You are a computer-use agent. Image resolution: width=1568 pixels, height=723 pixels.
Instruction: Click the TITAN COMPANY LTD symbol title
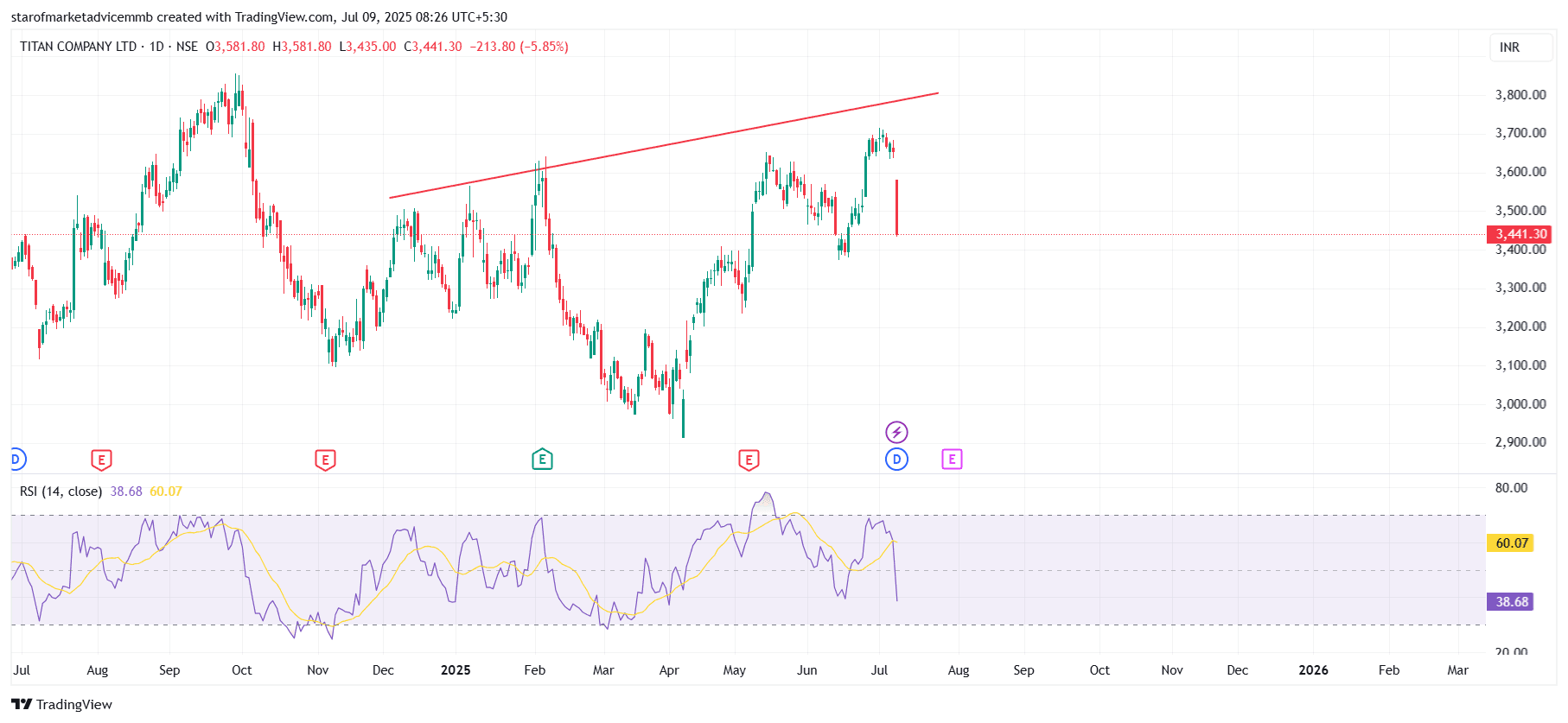(79, 47)
